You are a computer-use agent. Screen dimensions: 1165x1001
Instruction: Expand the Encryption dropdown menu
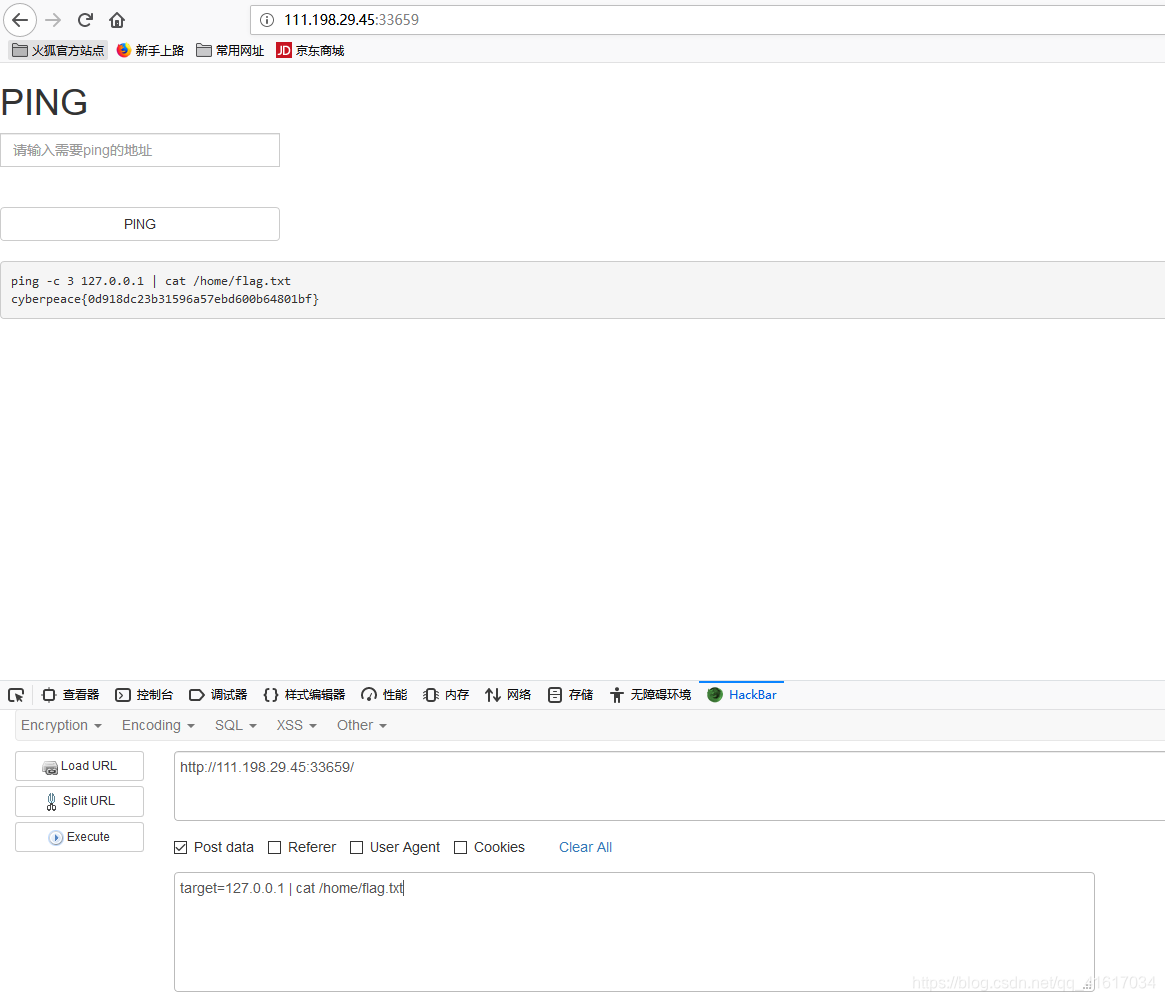coord(61,725)
